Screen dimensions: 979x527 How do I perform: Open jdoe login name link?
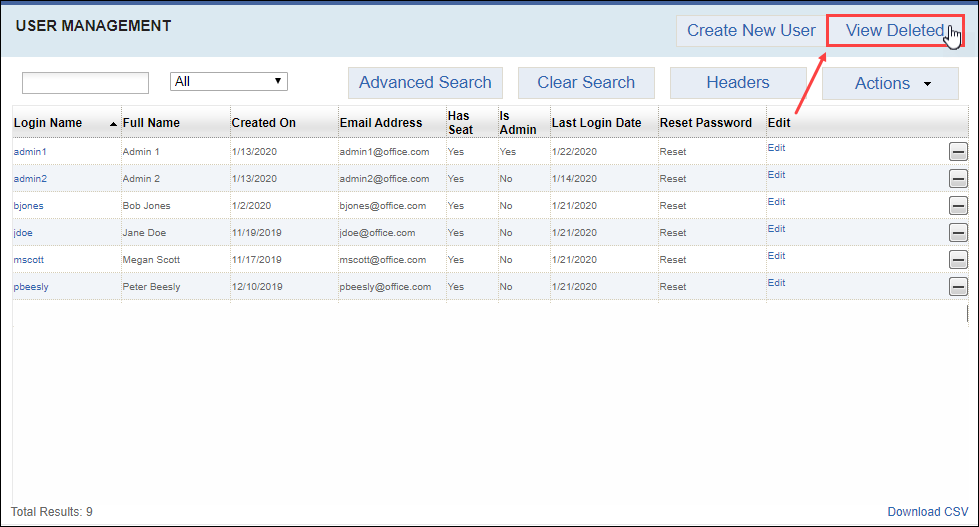23,233
